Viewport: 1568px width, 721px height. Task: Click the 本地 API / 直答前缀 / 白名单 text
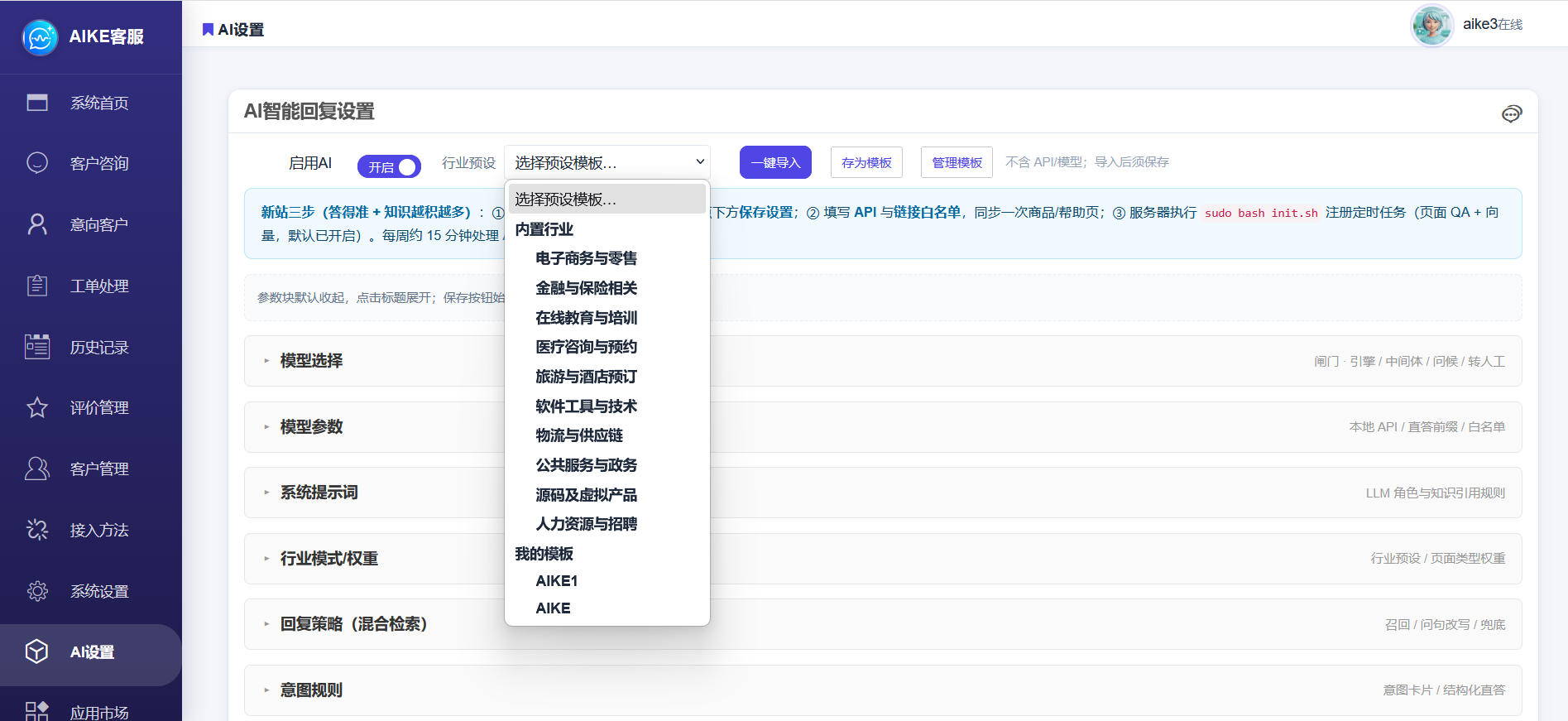[x=1427, y=427]
